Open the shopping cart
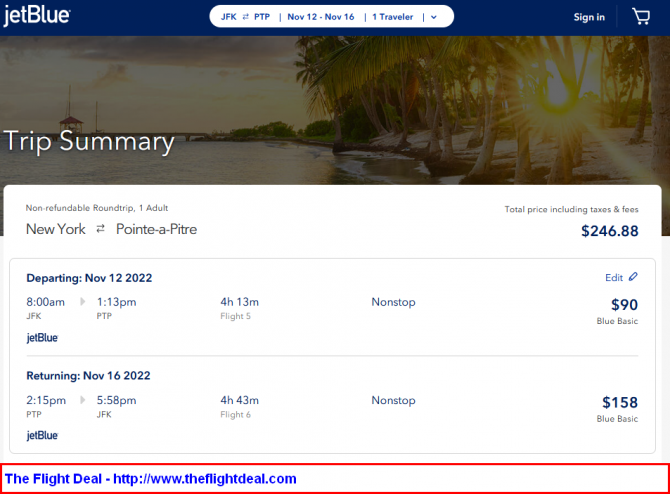 pos(640,16)
